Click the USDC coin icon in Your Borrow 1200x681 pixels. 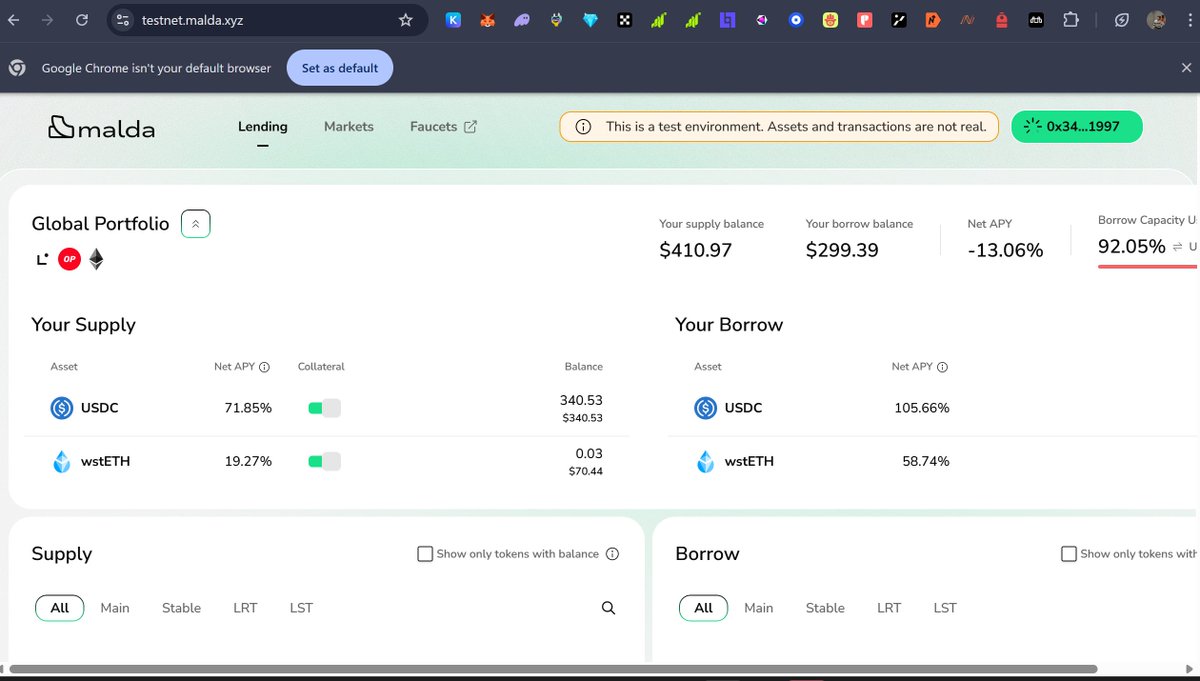click(706, 408)
